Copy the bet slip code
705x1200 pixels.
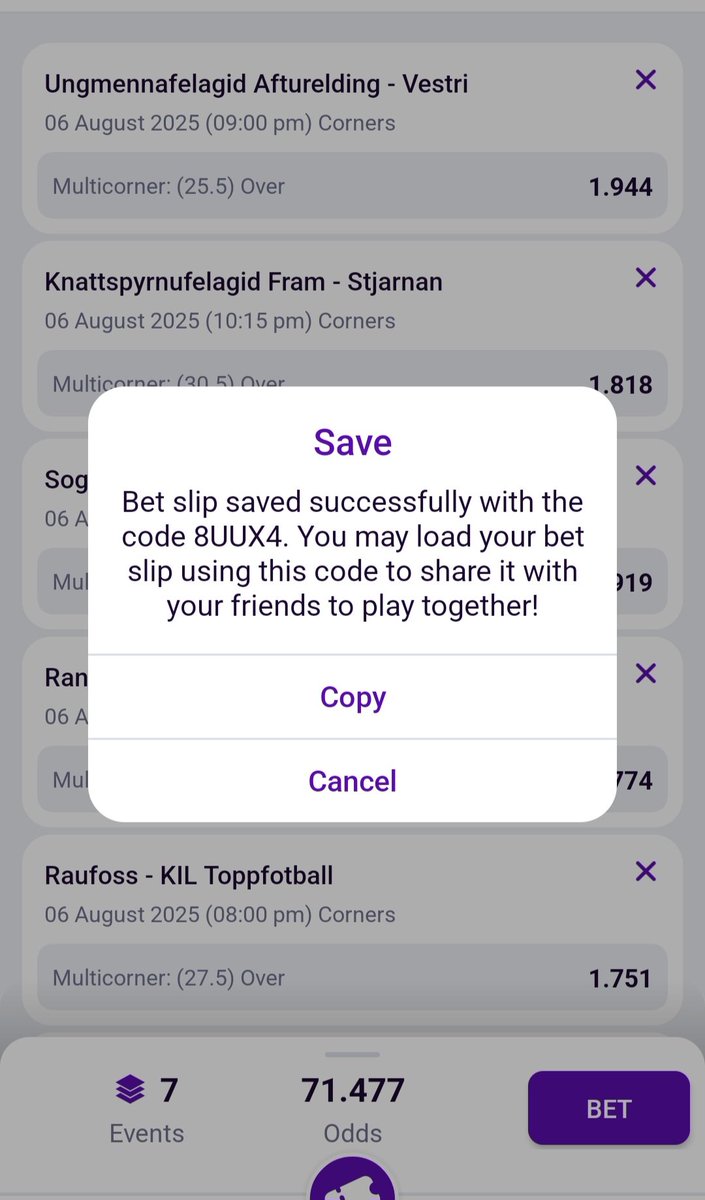pyautogui.click(x=352, y=697)
